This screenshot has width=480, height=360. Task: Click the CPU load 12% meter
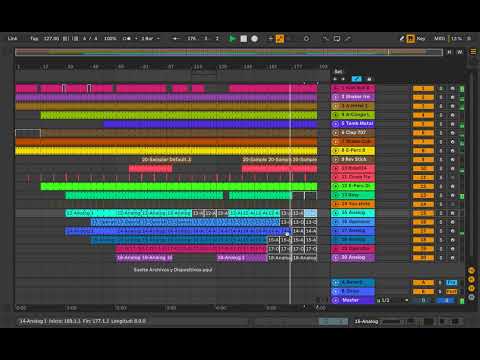tap(456, 39)
